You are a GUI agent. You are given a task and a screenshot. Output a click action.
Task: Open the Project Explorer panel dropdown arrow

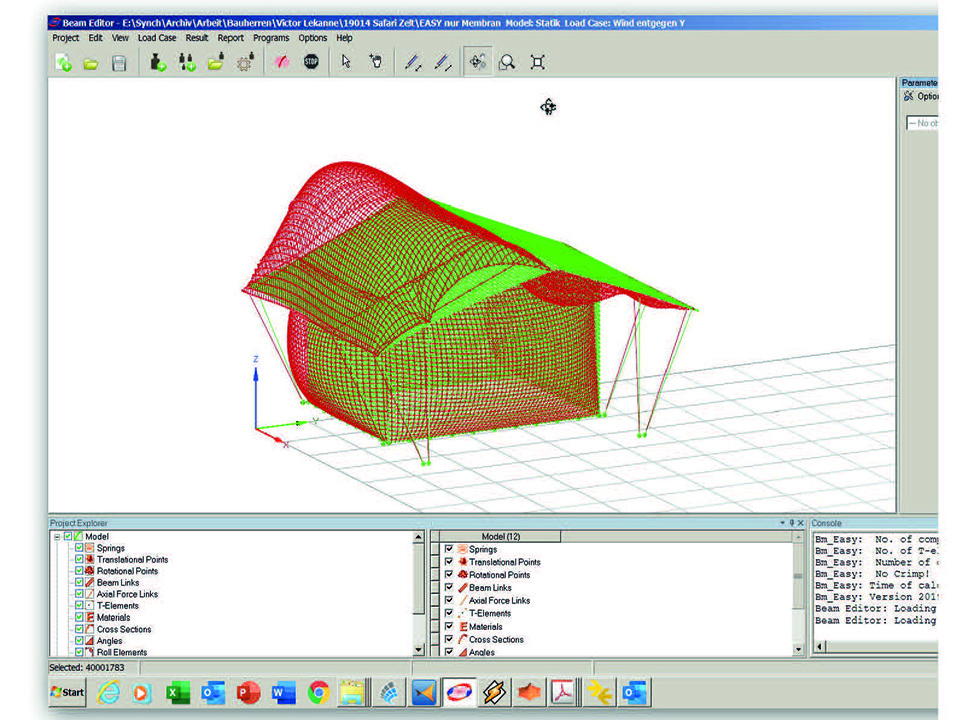point(783,523)
